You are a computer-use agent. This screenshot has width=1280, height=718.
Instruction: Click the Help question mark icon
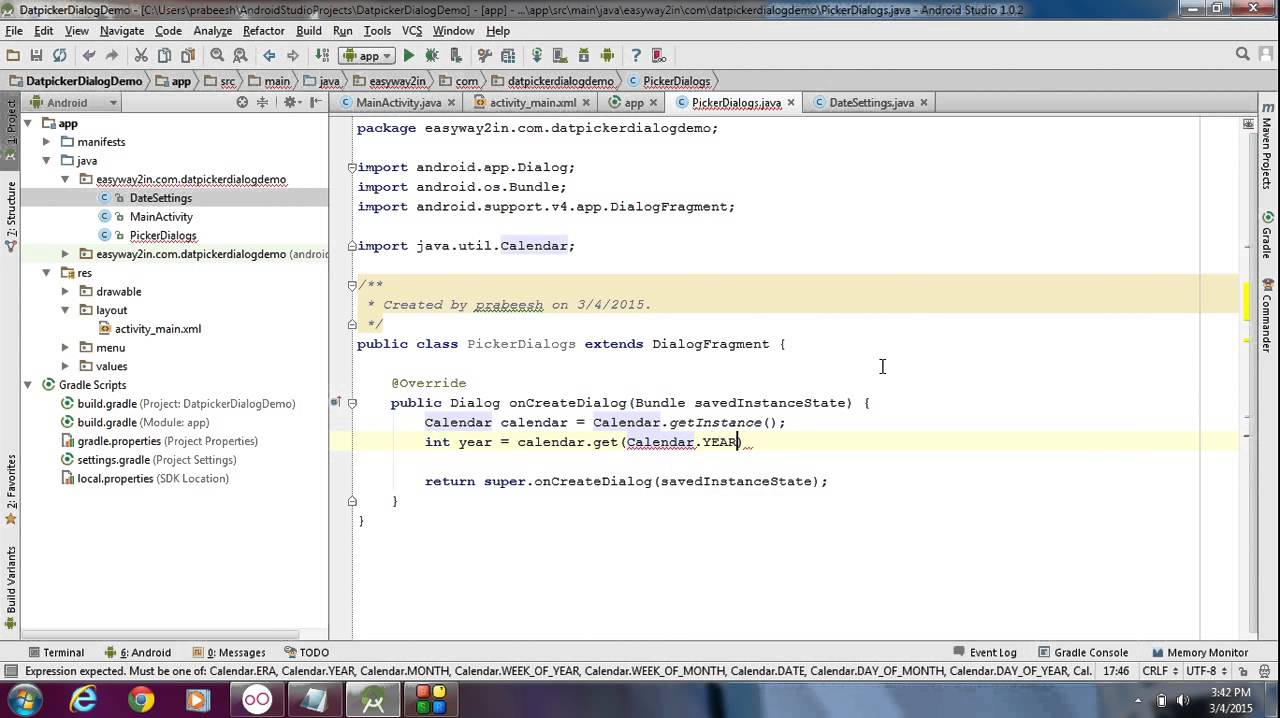tap(636, 56)
